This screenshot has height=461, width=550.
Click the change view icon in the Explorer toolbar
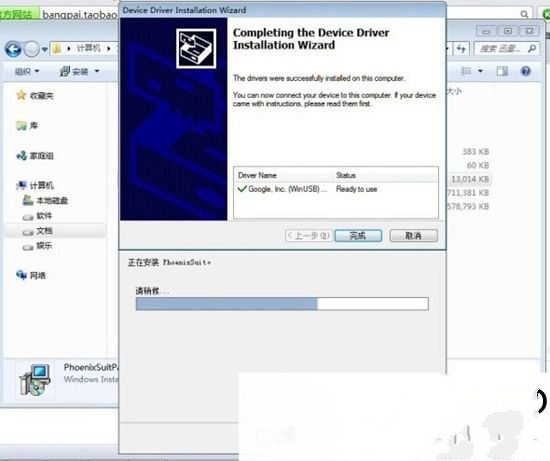466,71
